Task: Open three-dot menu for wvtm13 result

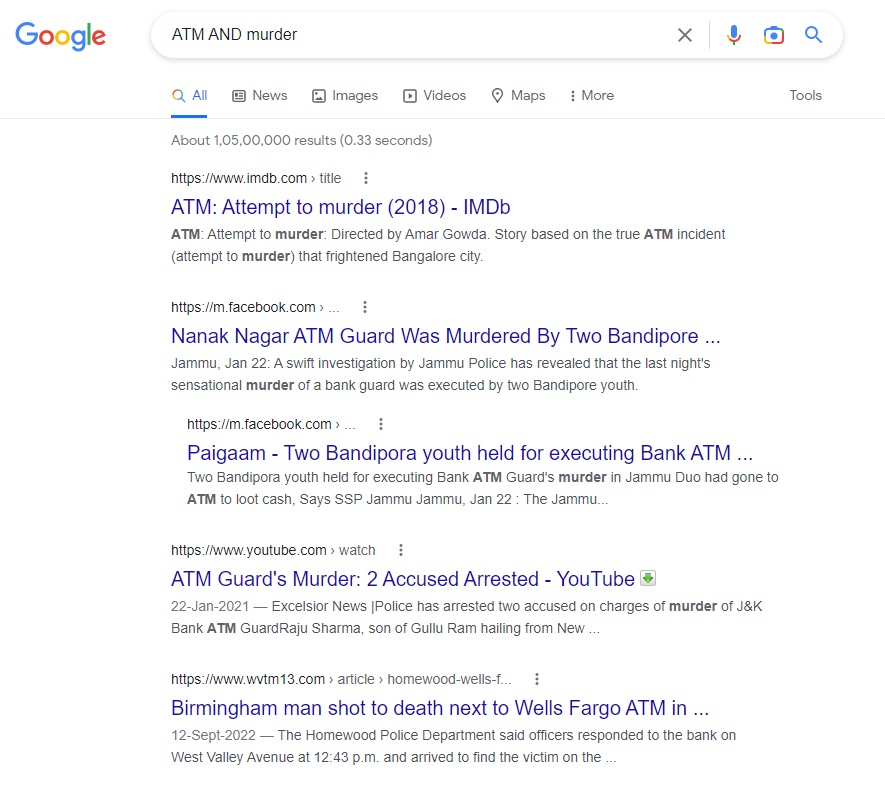Action: [537, 679]
